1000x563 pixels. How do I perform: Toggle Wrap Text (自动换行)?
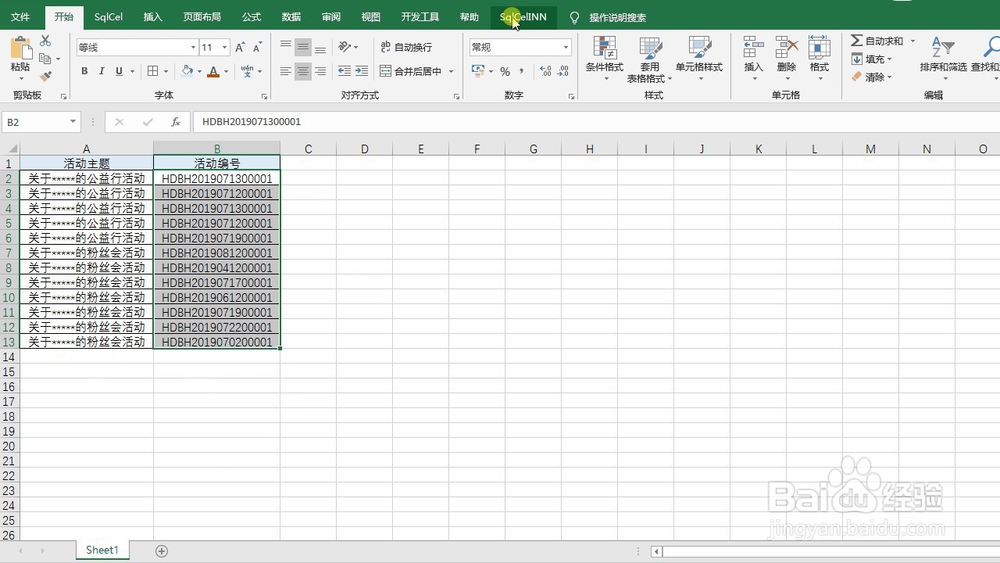point(406,47)
